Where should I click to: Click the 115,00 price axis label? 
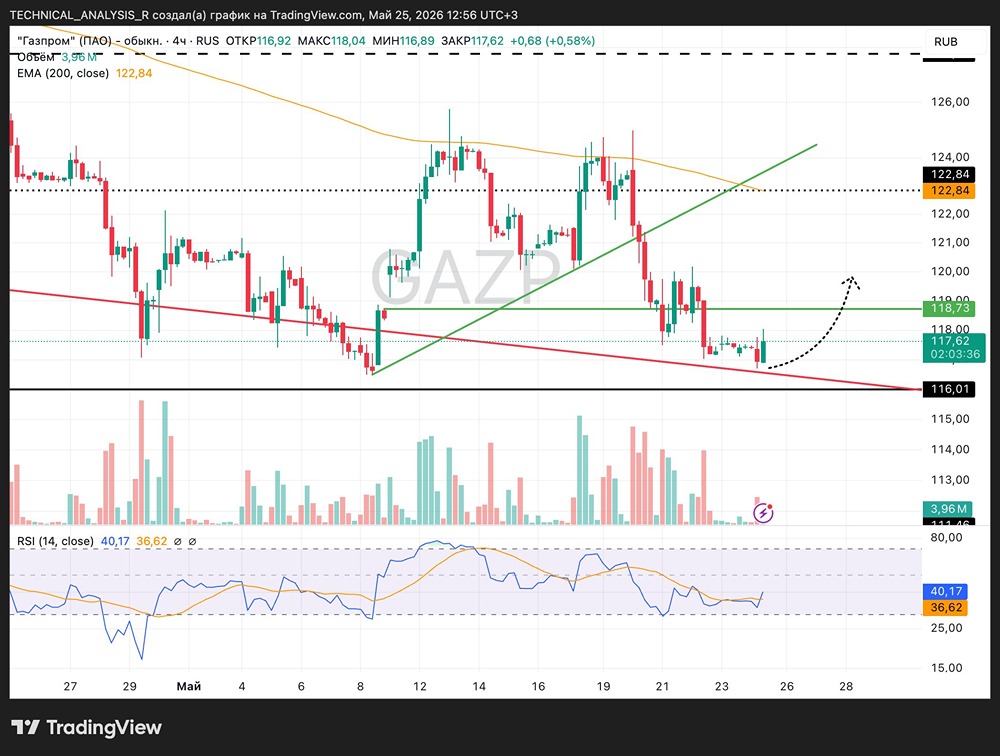[950, 419]
